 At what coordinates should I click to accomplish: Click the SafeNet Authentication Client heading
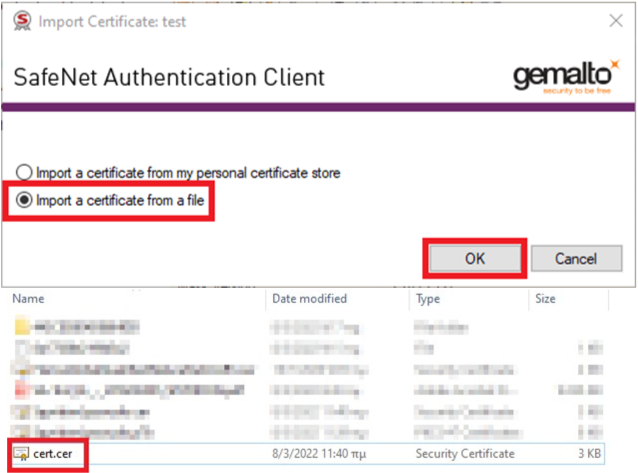[168, 77]
